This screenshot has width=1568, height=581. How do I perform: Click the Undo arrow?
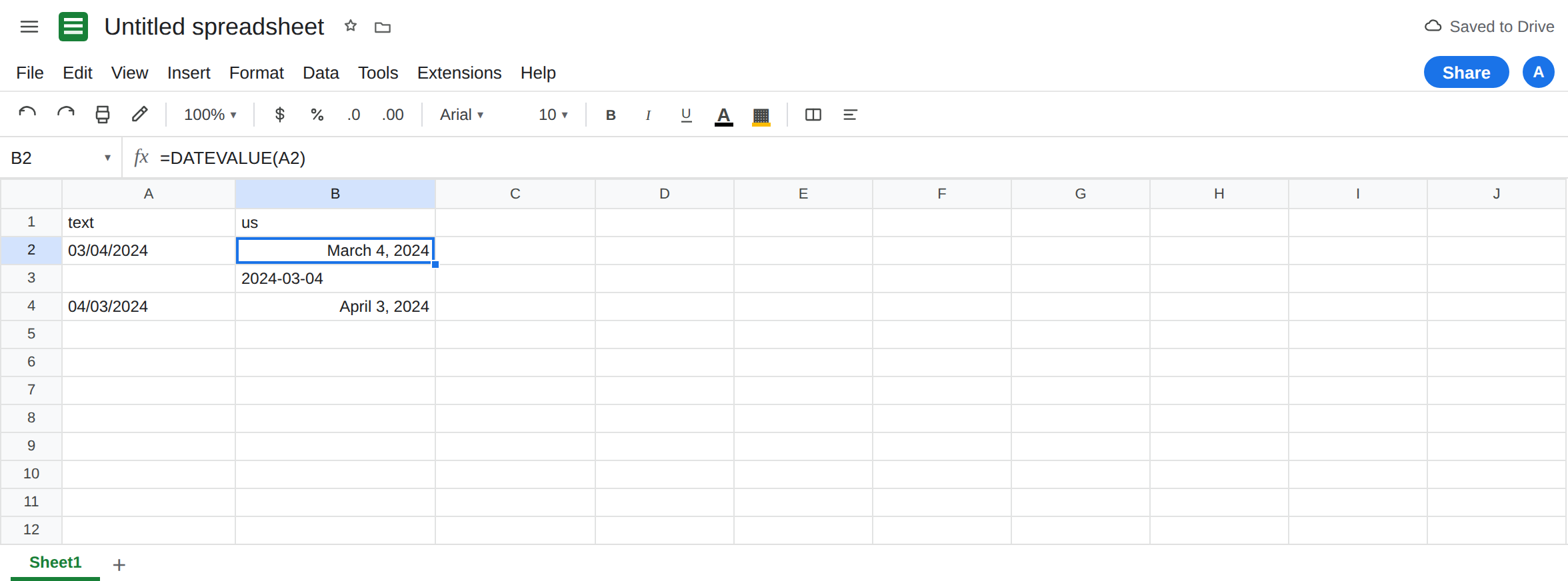[x=27, y=115]
